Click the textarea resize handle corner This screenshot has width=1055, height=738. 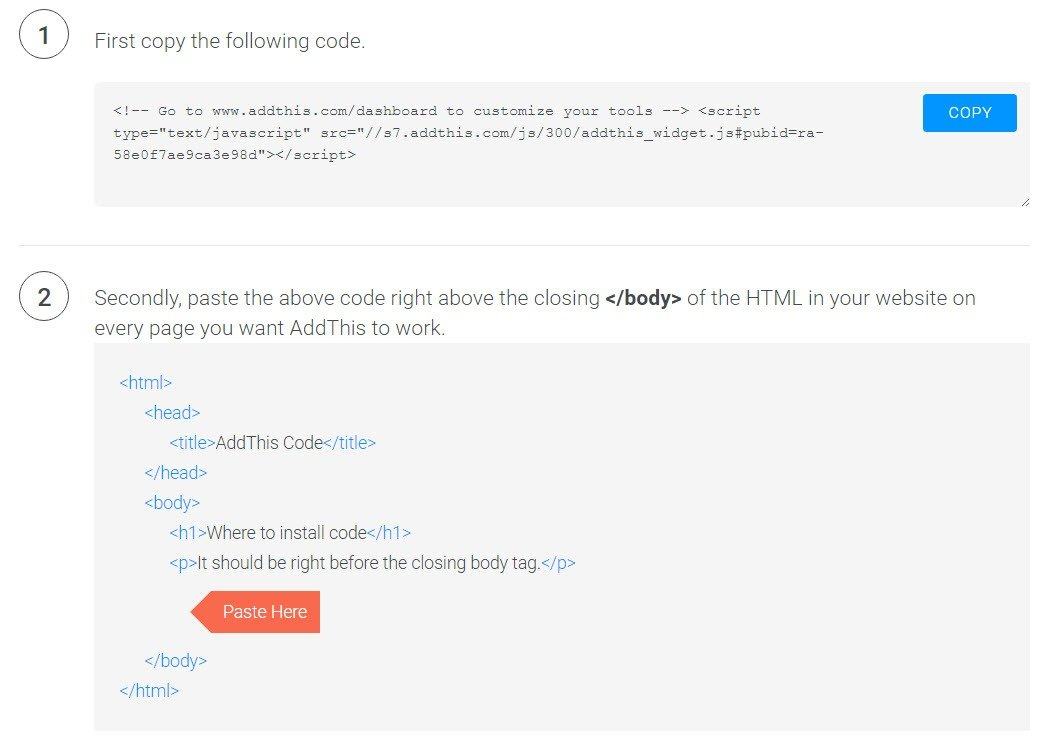(x=1025, y=202)
